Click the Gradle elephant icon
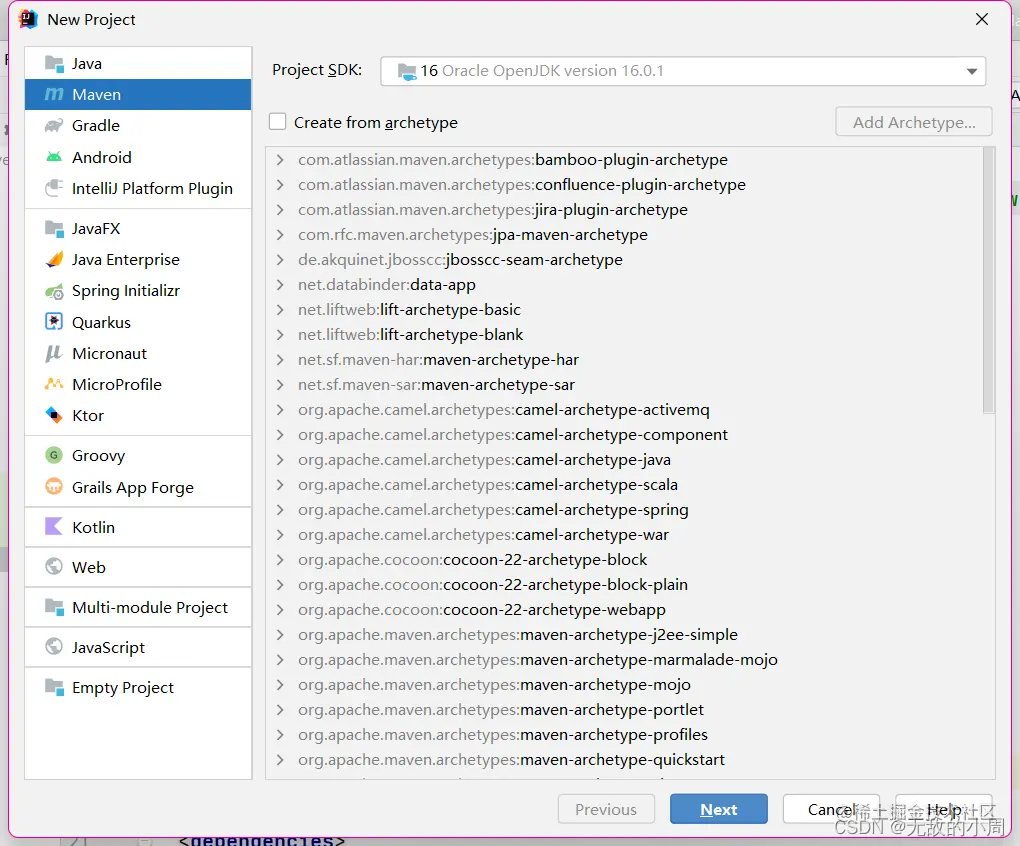The image size is (1020, 846). [54, 126]
